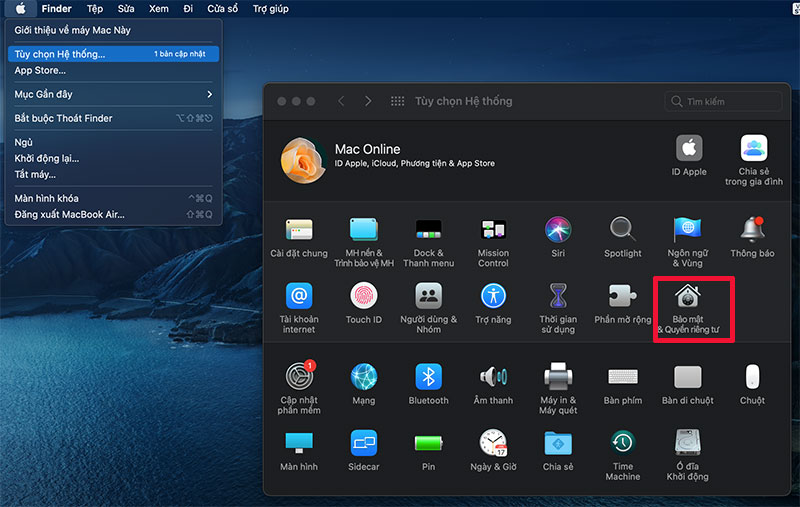Open Màn hình display settings
The image size is (800, 507).
point(299,450)
